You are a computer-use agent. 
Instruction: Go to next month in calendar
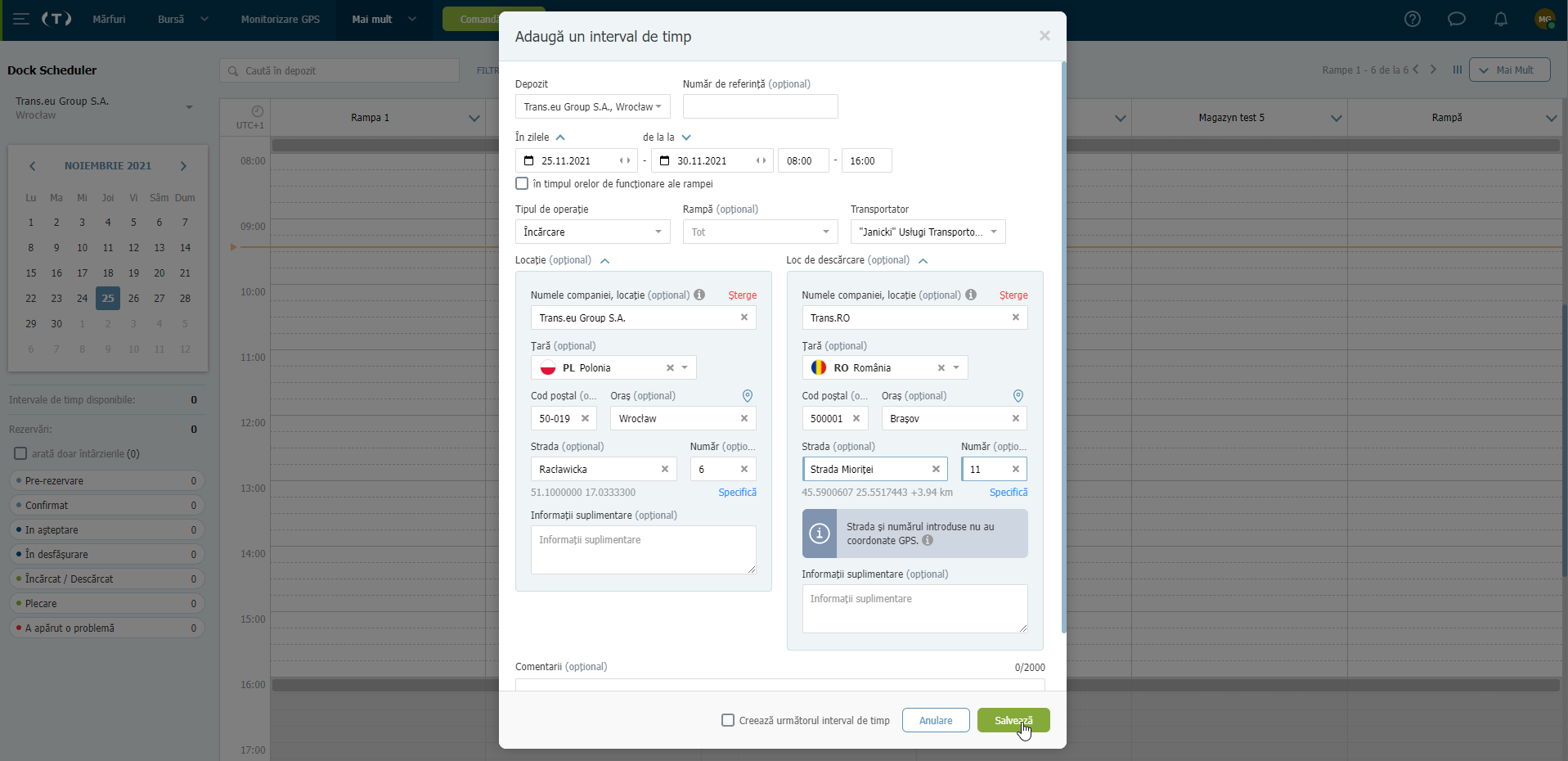click(183, 166)
